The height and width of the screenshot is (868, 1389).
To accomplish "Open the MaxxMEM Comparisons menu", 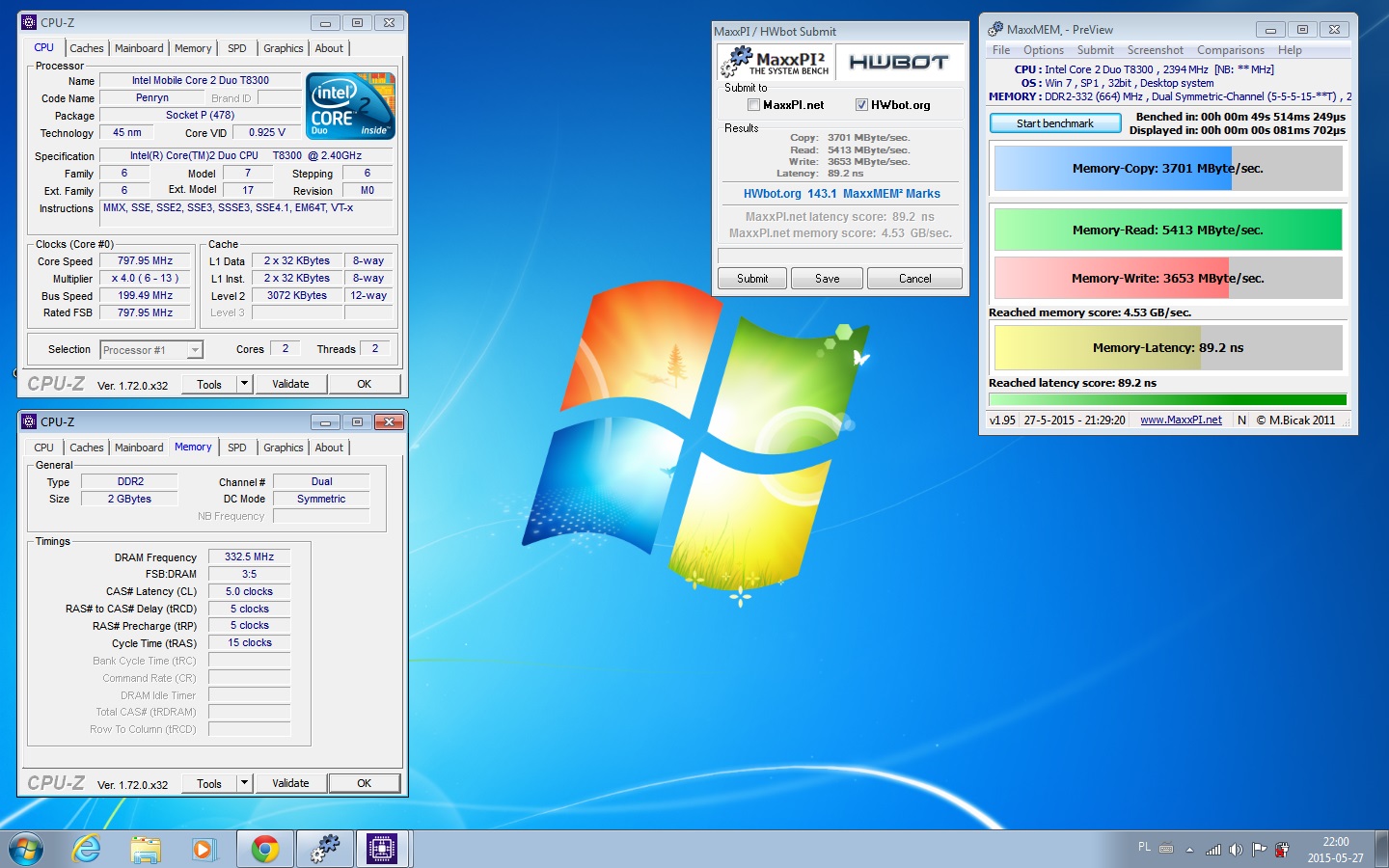I will pos(1231,50).
